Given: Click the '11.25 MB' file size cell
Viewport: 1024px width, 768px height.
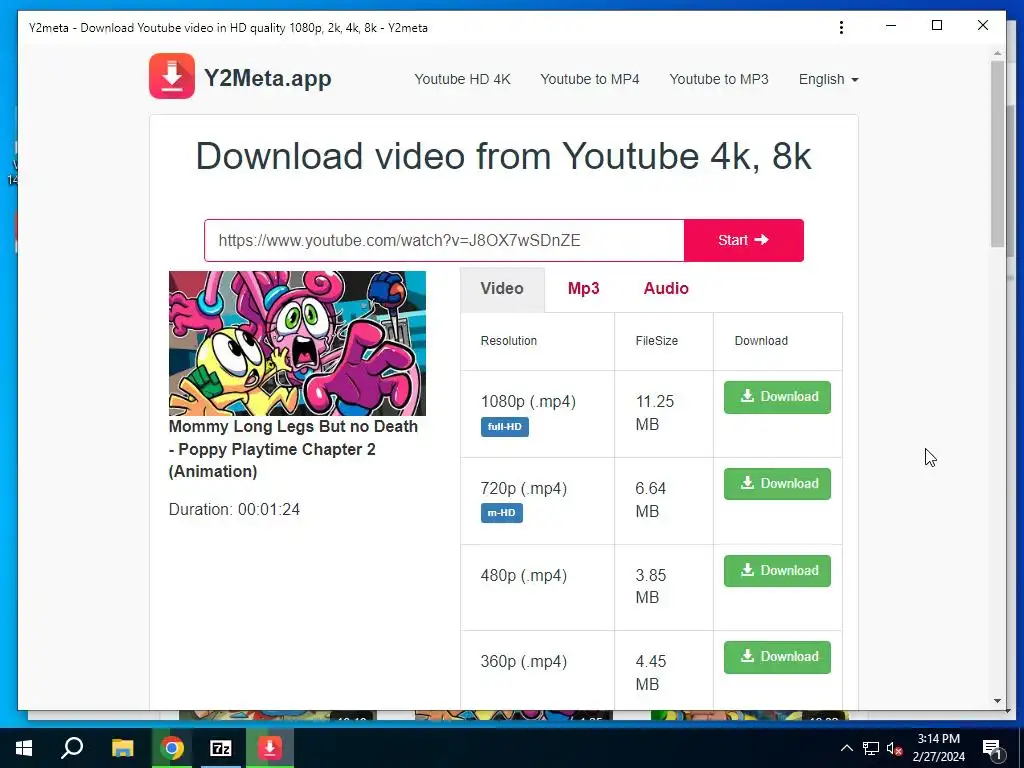Looking at the screenshot, I should point(664,414).
